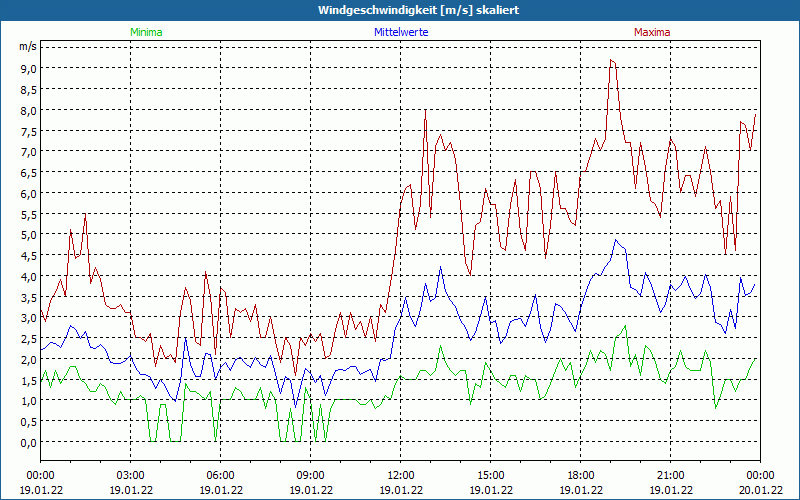This screenshot has width=800, height=500.
Task: Select the red "Maxima" legend label
Action: pyautogui.click(x=652, y=32)
